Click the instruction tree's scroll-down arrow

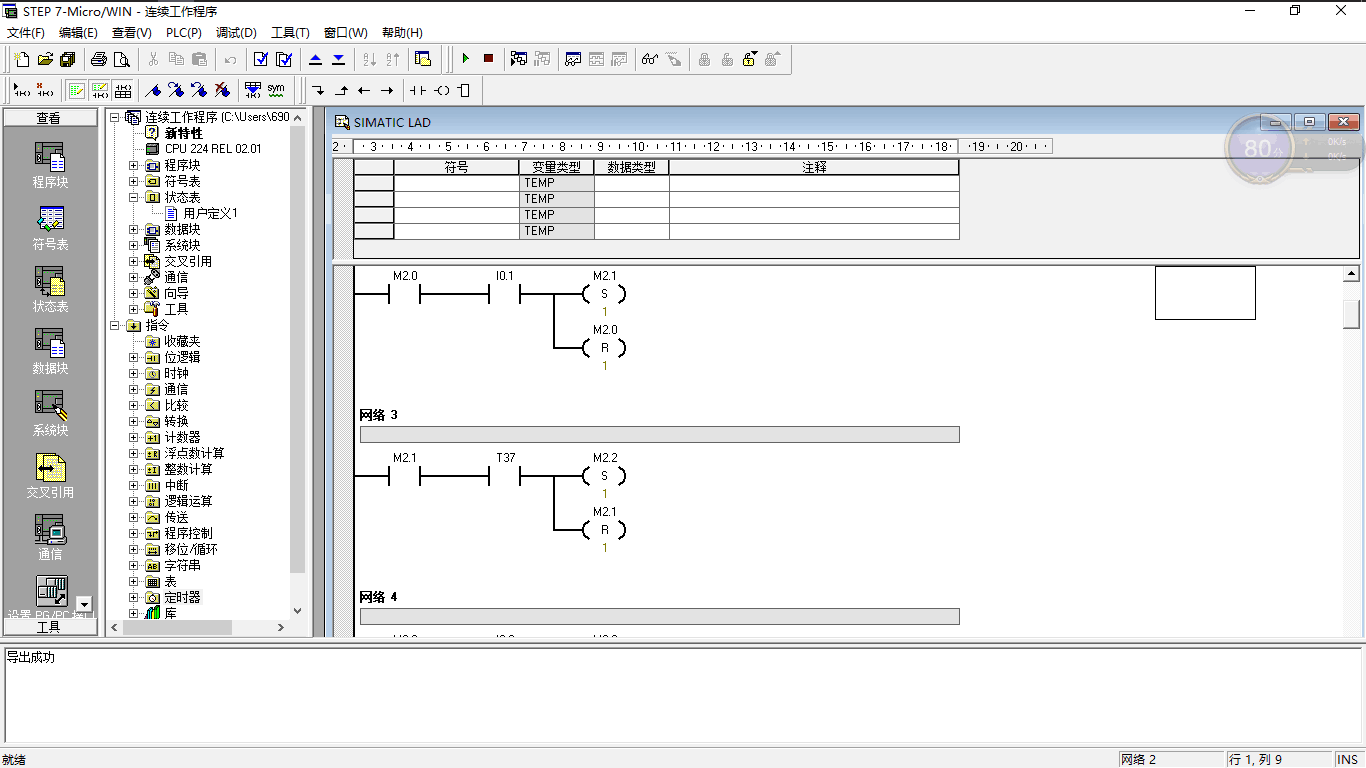pyautogui.click(x=297, y=610)
